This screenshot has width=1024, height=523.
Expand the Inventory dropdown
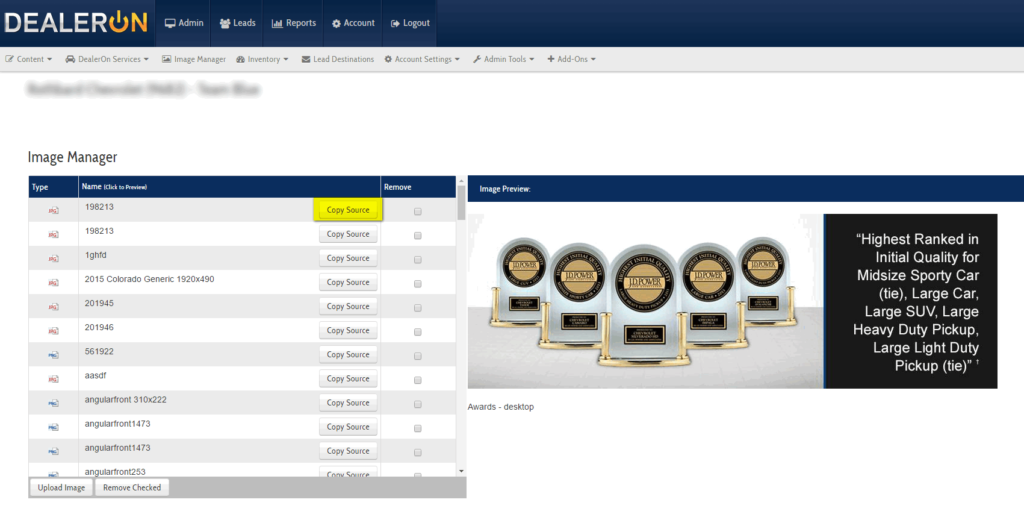262,59
